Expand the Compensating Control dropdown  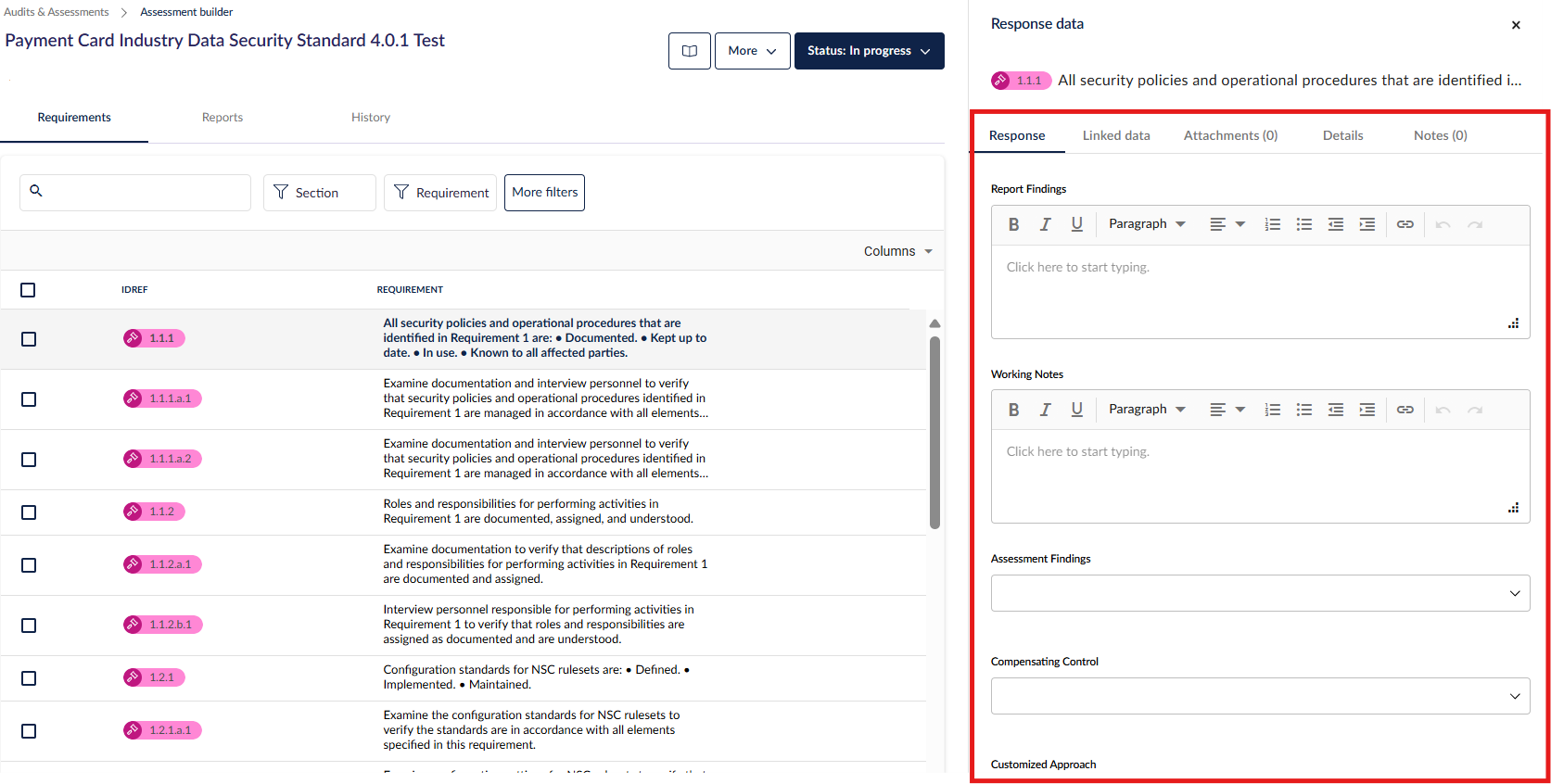tap(1260, 696)
